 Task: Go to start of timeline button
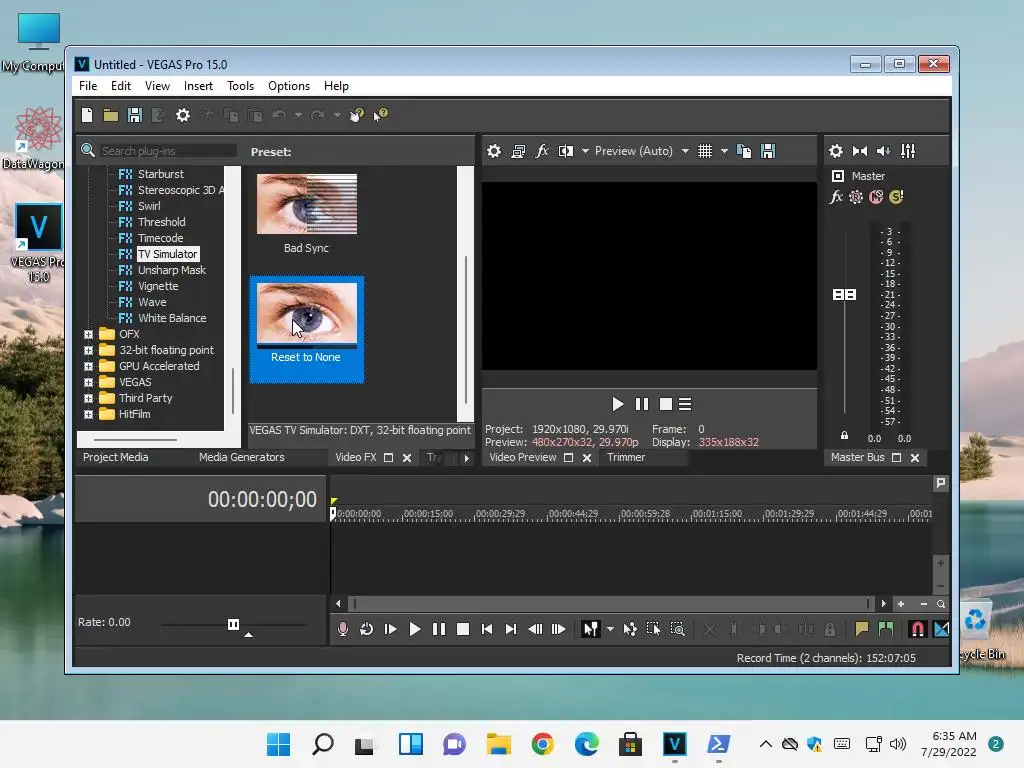point(487,629)
